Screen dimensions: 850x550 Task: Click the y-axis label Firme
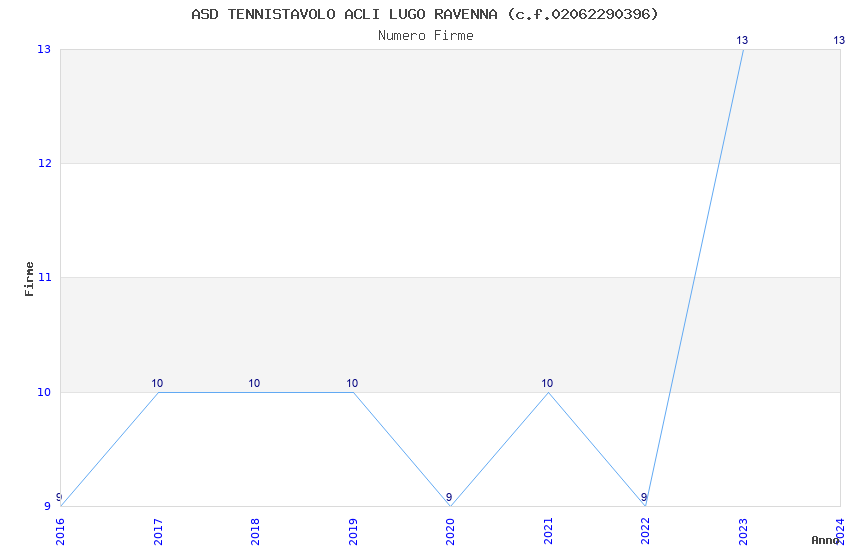[x=29, y=279]
